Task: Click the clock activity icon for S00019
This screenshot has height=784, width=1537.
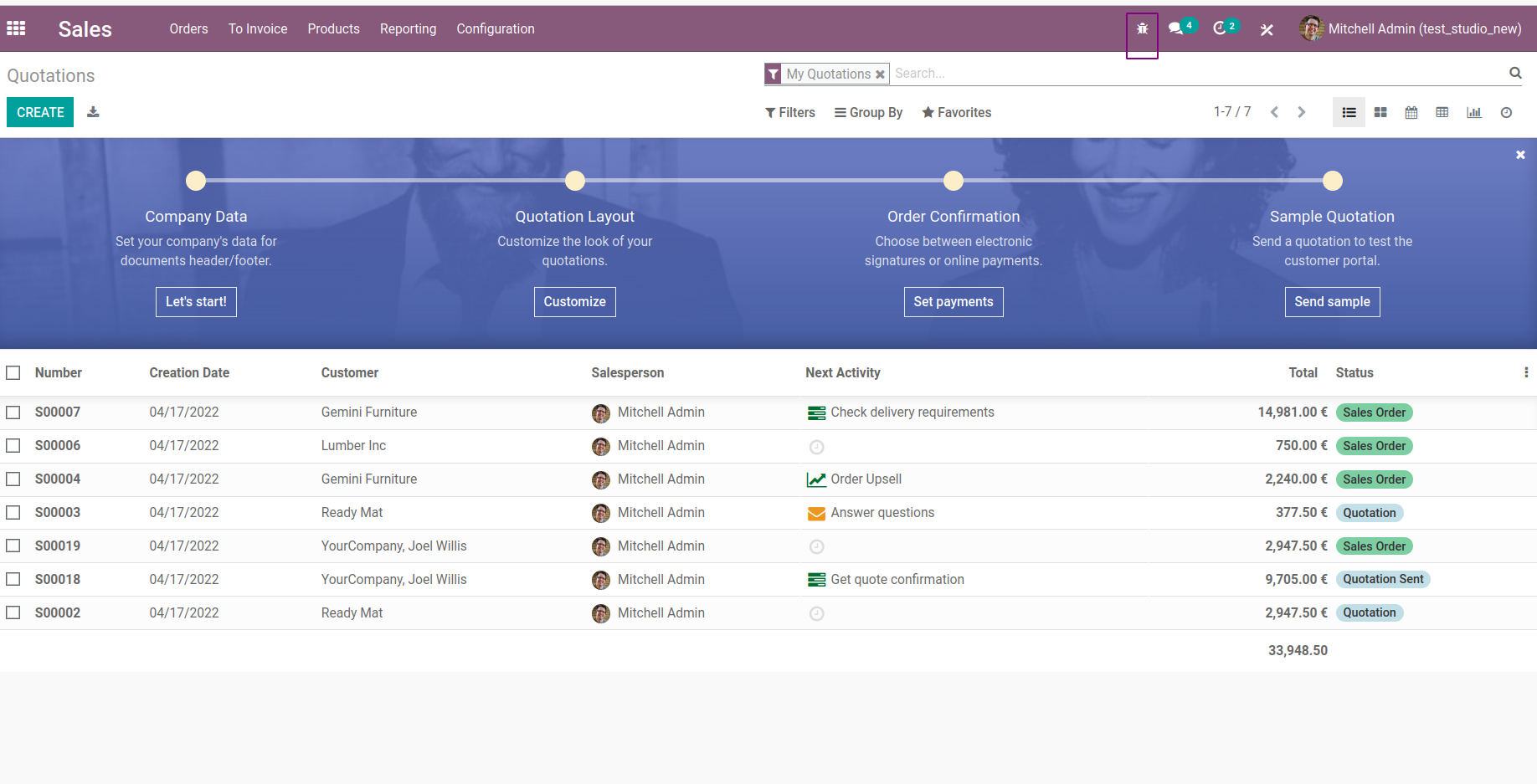Action: click(816, 546)
